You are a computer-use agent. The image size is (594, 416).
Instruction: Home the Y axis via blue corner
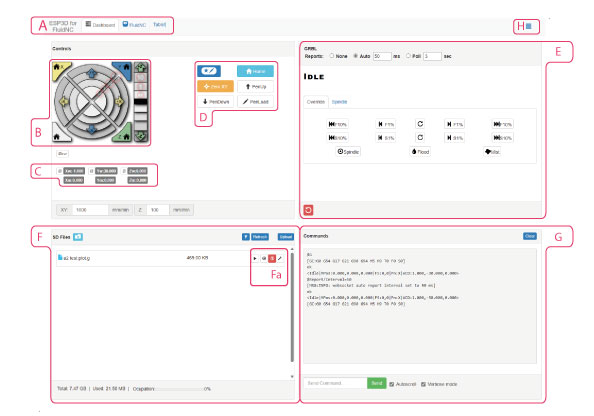click(x=123, y=69)
